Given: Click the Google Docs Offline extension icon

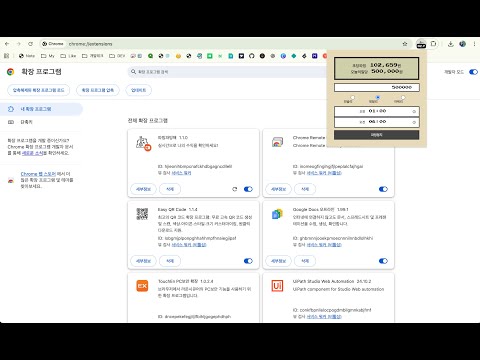Looking at the screenshot, I should click(277, 214).
